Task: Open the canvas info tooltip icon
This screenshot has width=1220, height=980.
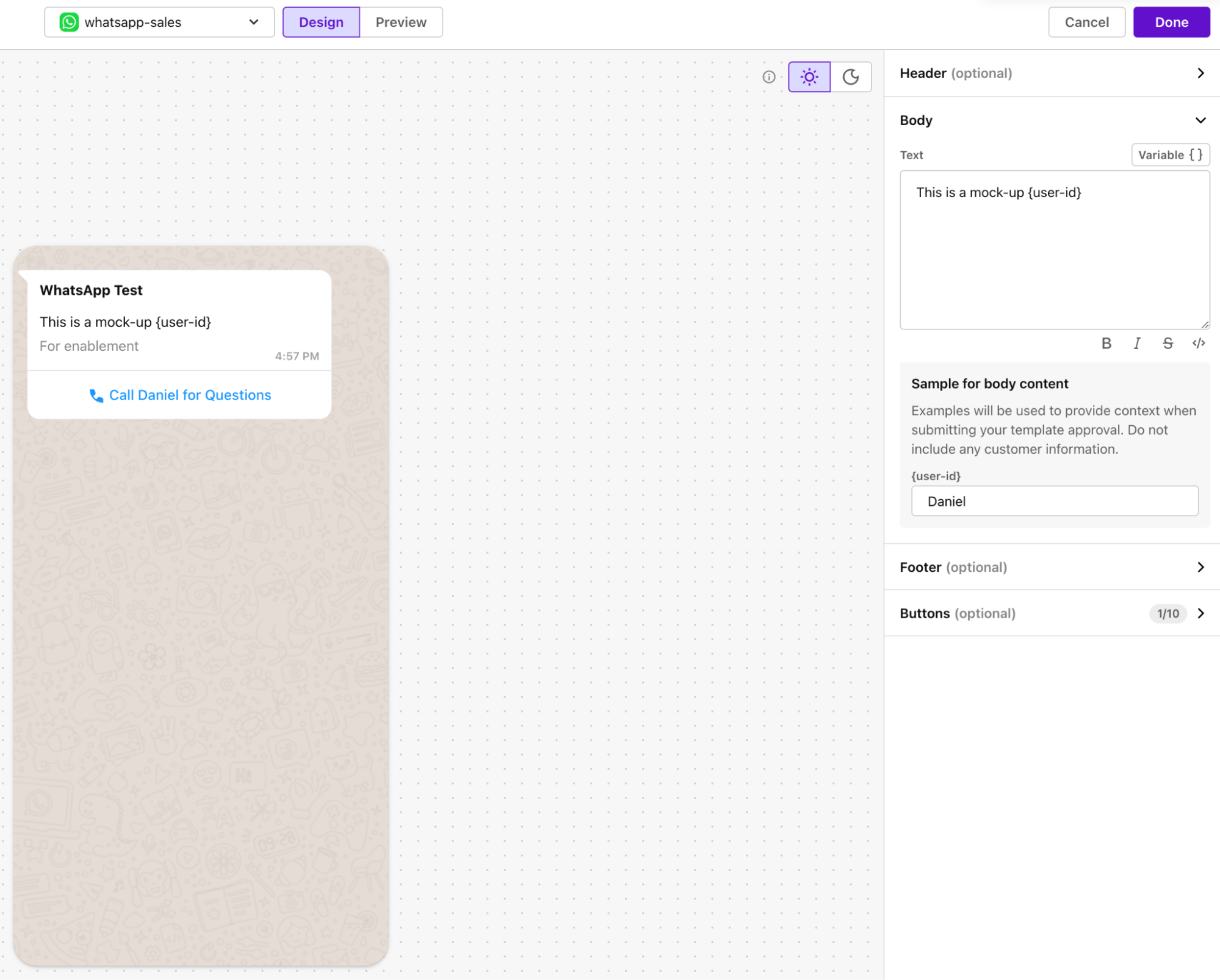Action: (x=769, y=77)
